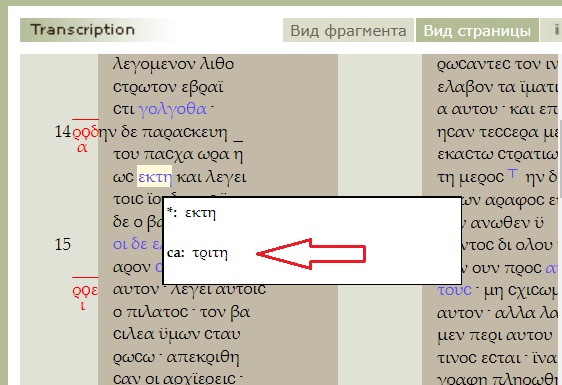Click the word παρασκευη in verse 14
This screenshot has width=562, height=385.
coord(185,133)
